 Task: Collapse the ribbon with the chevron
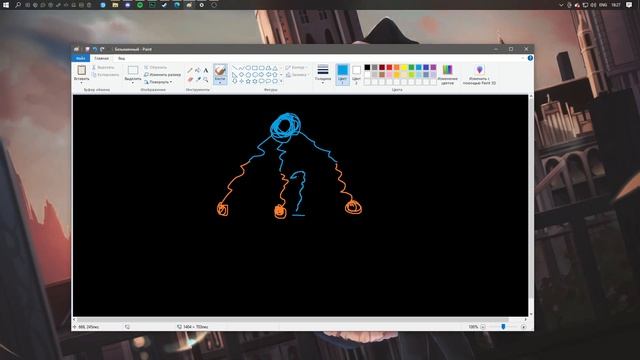[x=523, y=58]
